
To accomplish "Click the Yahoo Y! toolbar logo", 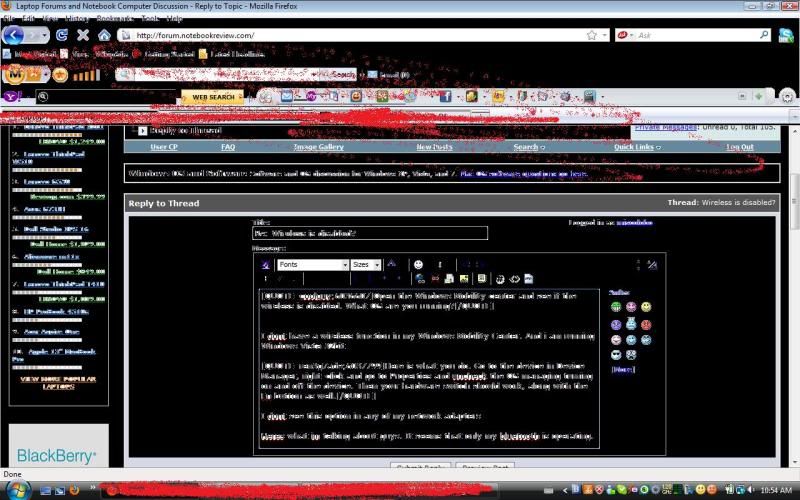I will (12, 96).
